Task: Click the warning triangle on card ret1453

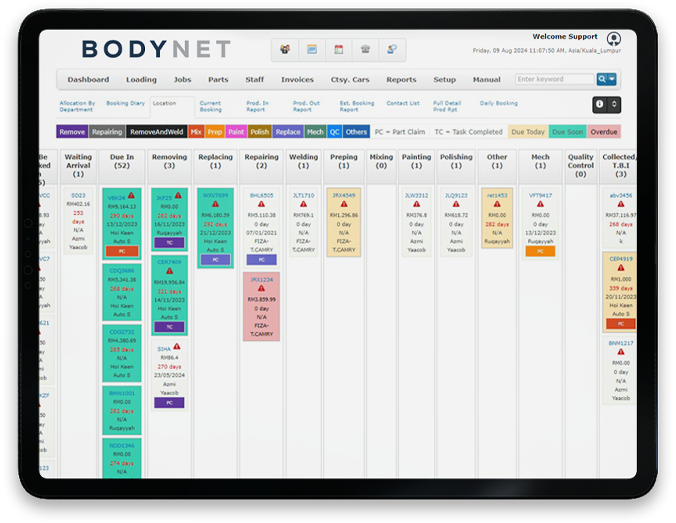Action: click(x=497, y=204)
